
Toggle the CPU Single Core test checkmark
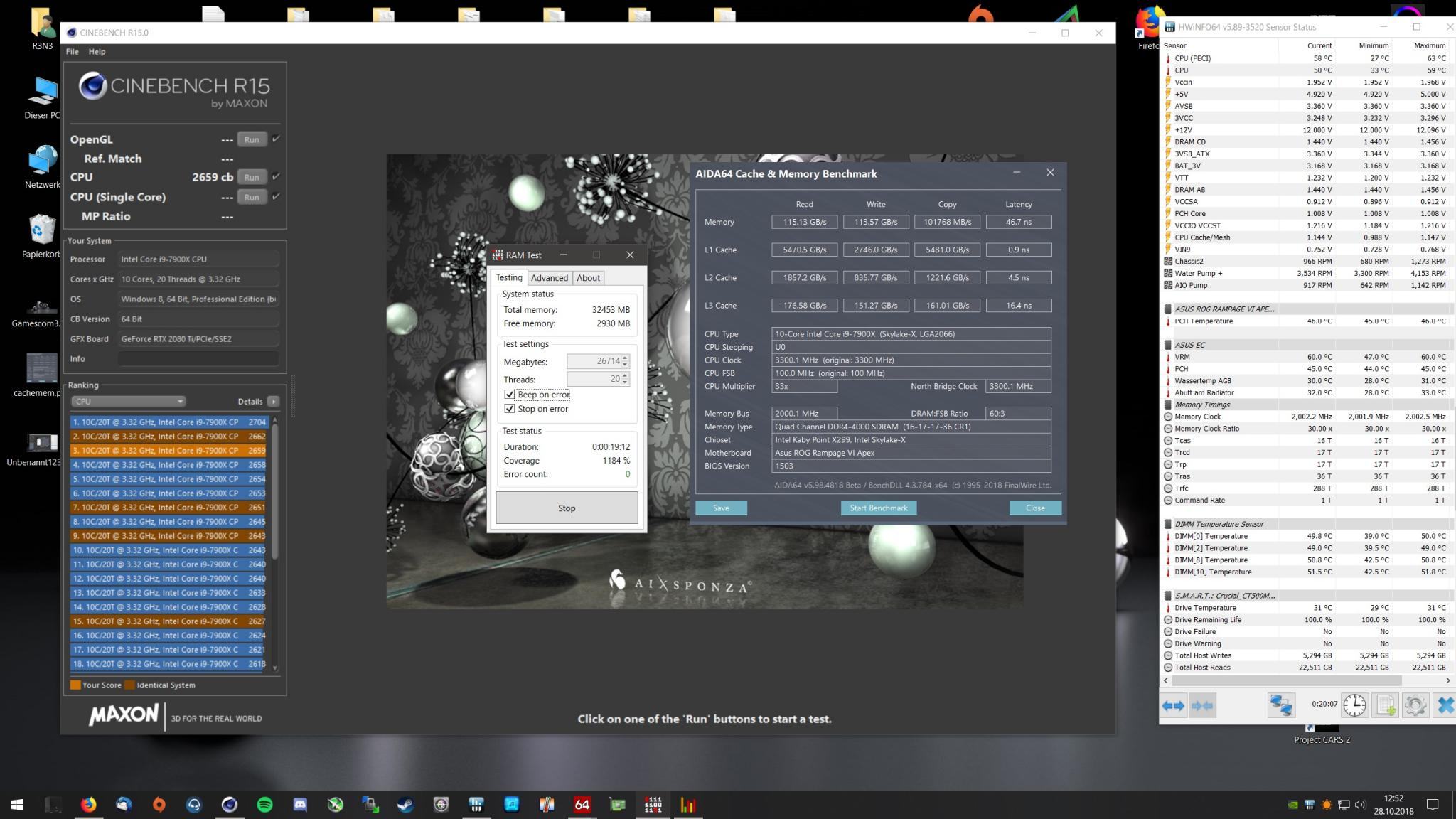pyautogui.click(x=276, y=196)
